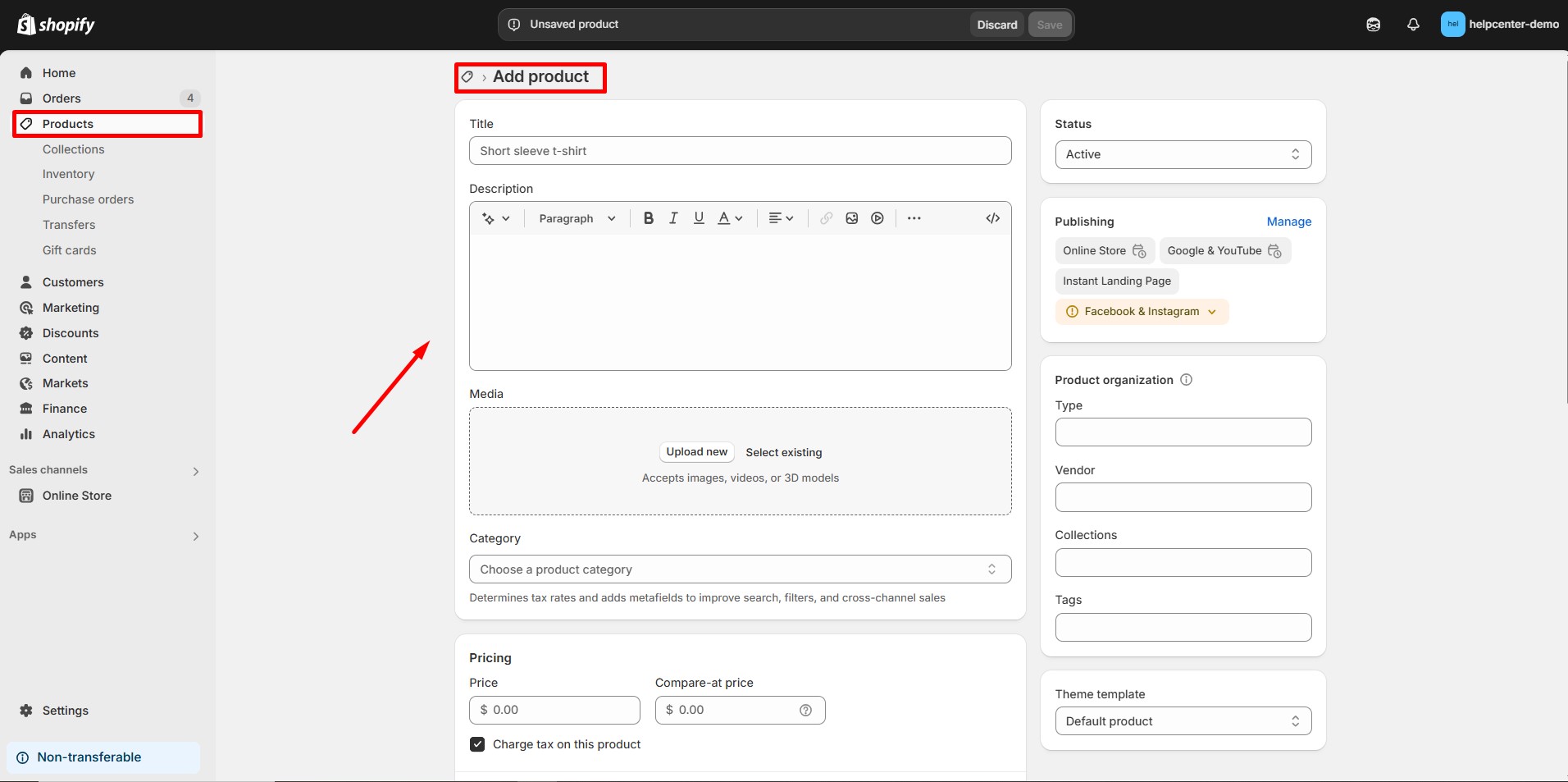Open the text color picker

(x=729, y=218)
